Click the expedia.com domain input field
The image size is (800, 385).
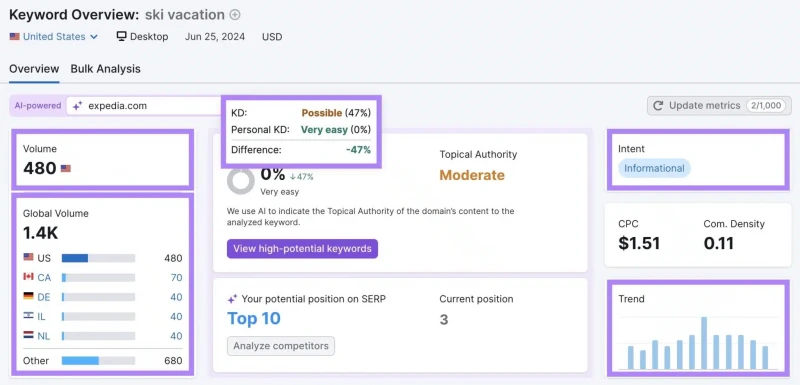(145, 106)
